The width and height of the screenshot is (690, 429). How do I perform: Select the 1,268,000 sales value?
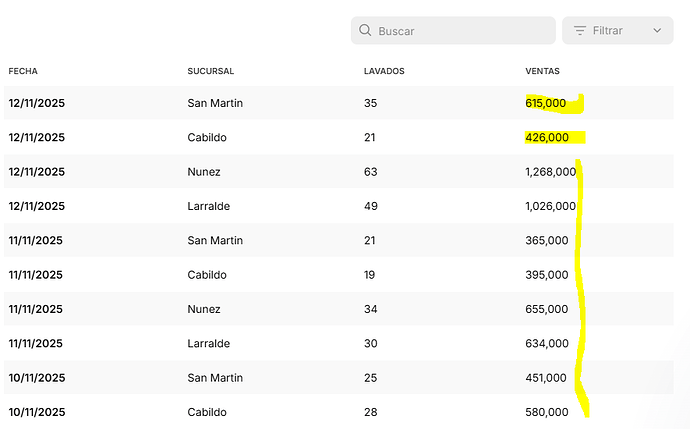(x=550, y=172)
